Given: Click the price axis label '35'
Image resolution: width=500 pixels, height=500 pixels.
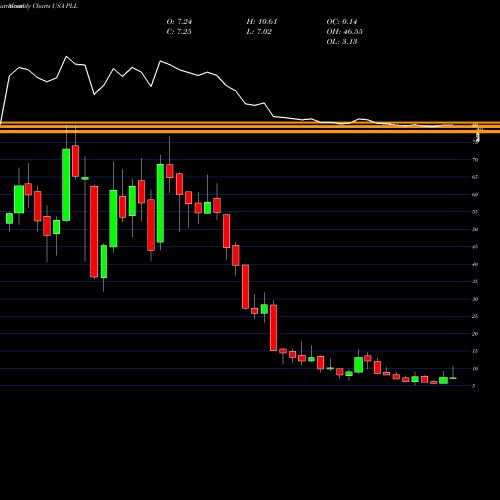Looking at the screenshot, I should 475,282.
